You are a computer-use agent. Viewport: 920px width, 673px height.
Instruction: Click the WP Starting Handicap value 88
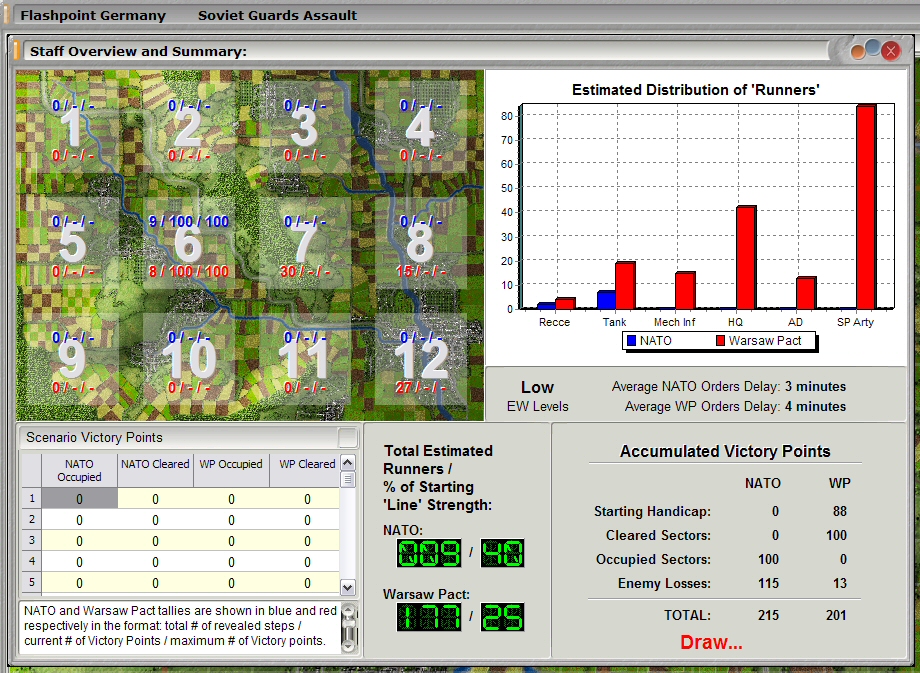(840, 511)
